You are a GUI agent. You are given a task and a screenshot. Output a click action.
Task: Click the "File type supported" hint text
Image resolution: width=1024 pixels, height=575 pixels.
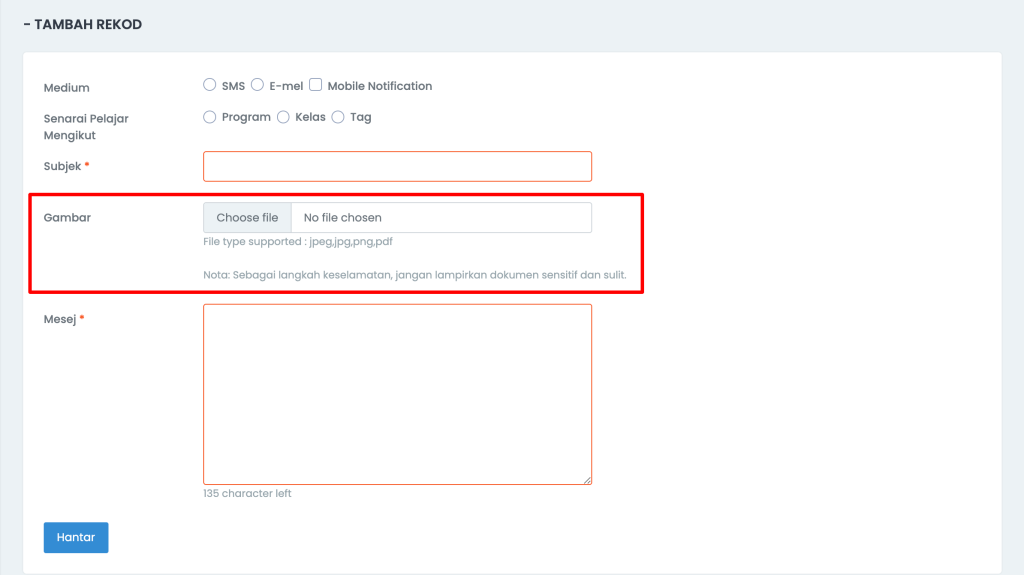298,242
